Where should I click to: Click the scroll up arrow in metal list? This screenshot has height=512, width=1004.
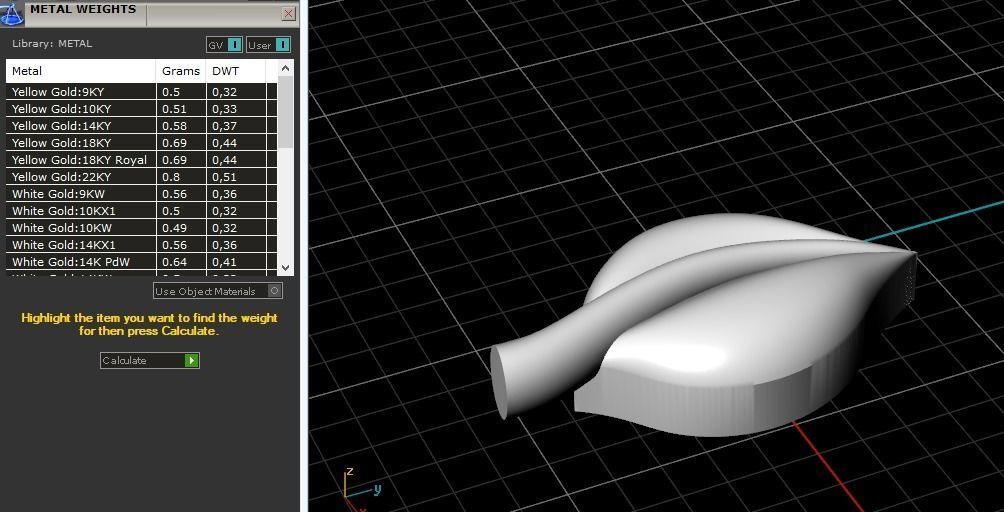pyautogui.click(x=286, y=68)
